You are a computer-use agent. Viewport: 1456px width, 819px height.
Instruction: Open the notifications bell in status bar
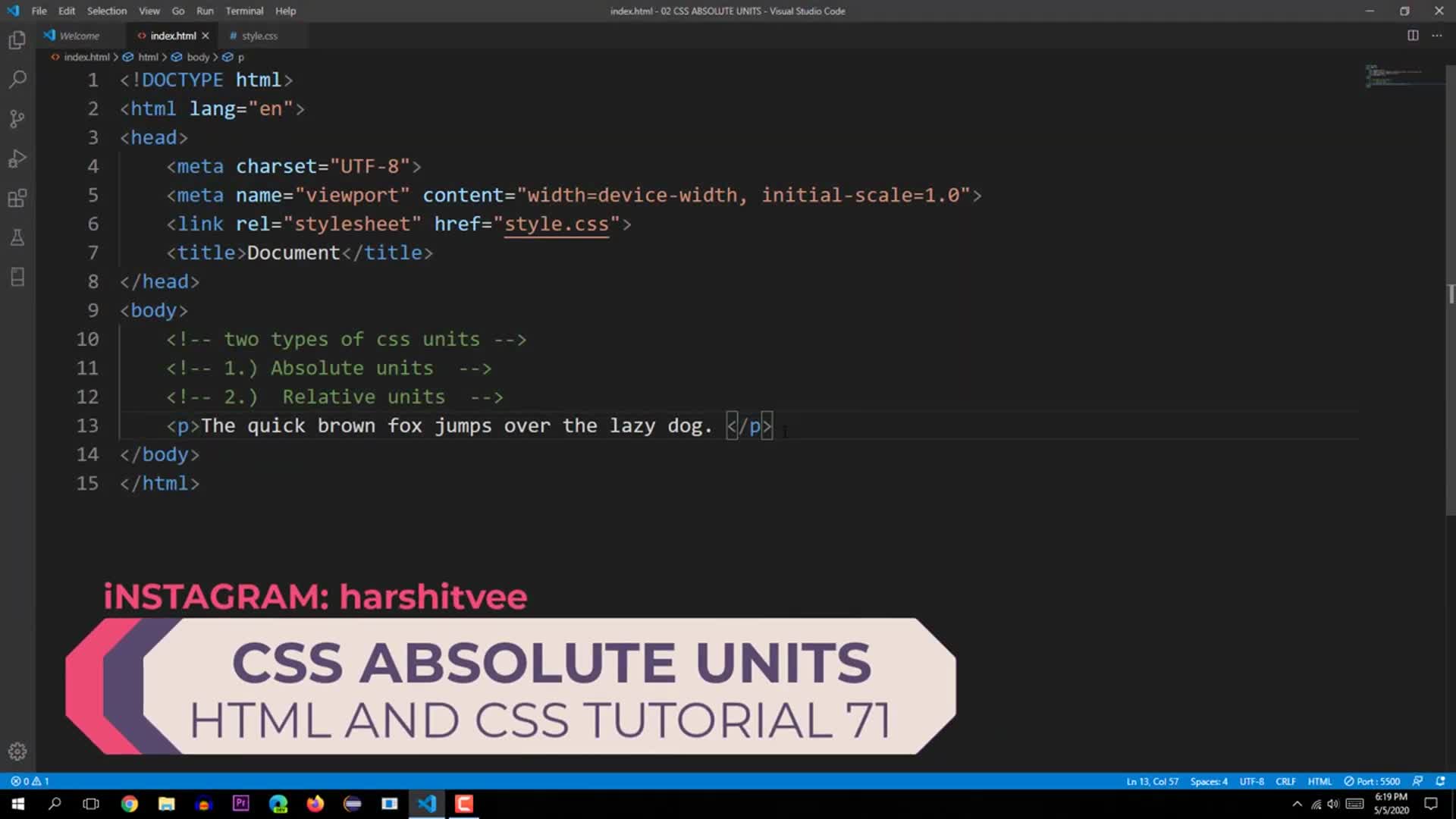[x=1440, y=781]
